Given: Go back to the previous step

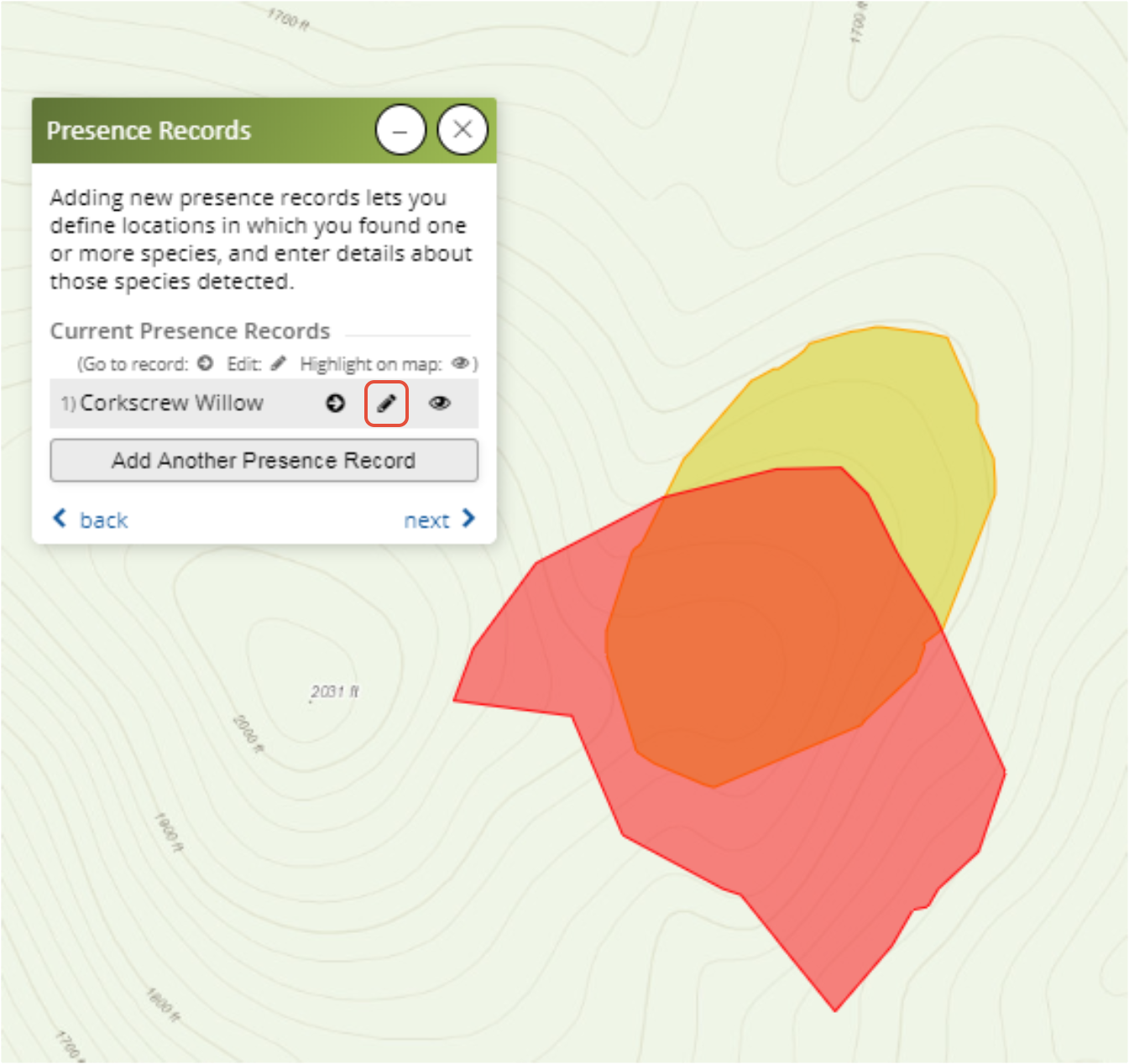Looking at the screenshot, I should (91, 519).
